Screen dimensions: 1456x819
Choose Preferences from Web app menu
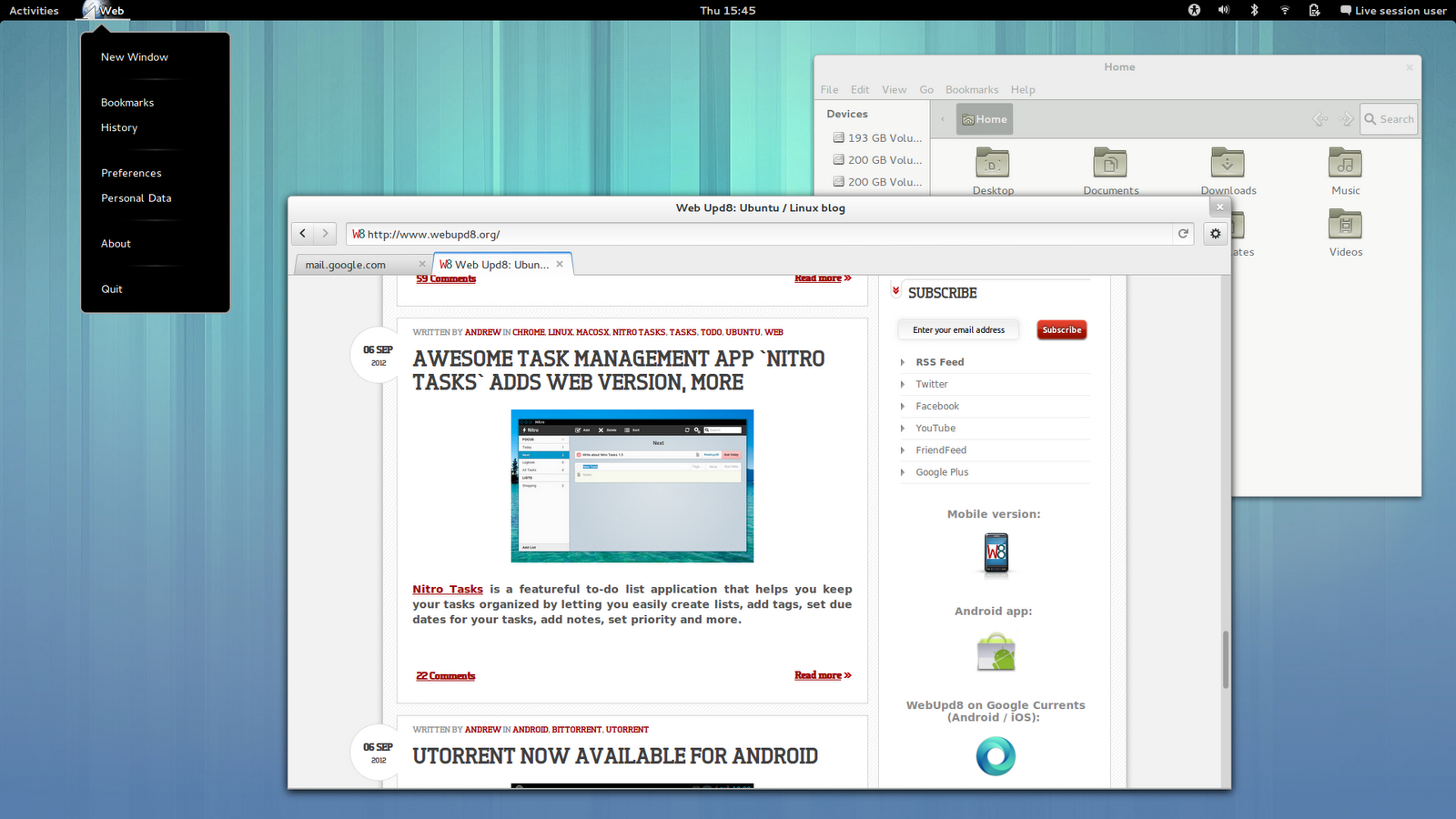[x=131, y=173]
